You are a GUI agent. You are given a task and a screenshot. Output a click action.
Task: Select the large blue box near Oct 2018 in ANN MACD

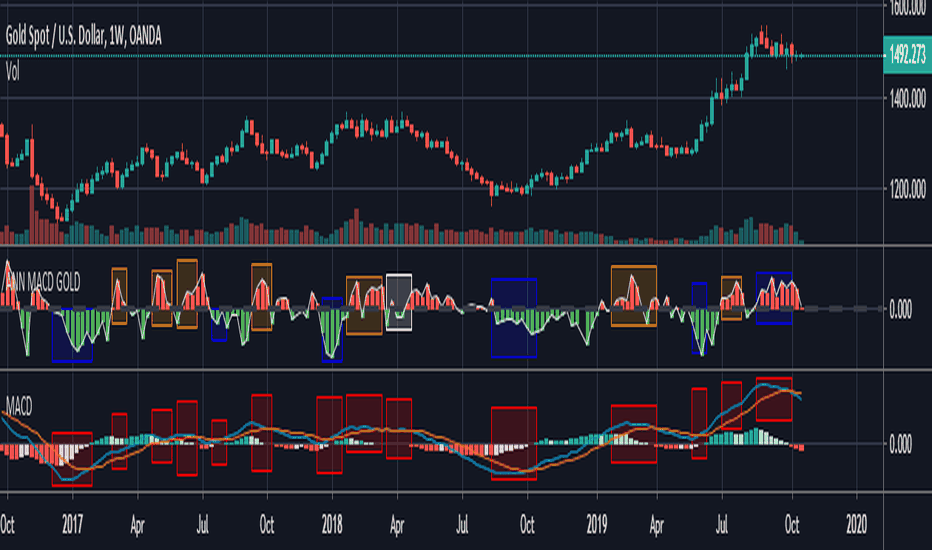coord(514,318)
